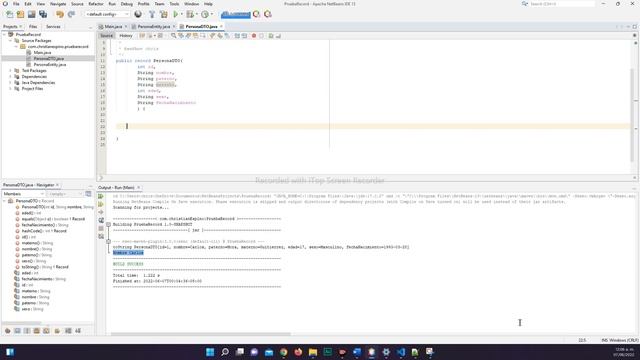
Task: Toggle first filter icon at Navigator bottom
Action: click(x=8, y=331)
